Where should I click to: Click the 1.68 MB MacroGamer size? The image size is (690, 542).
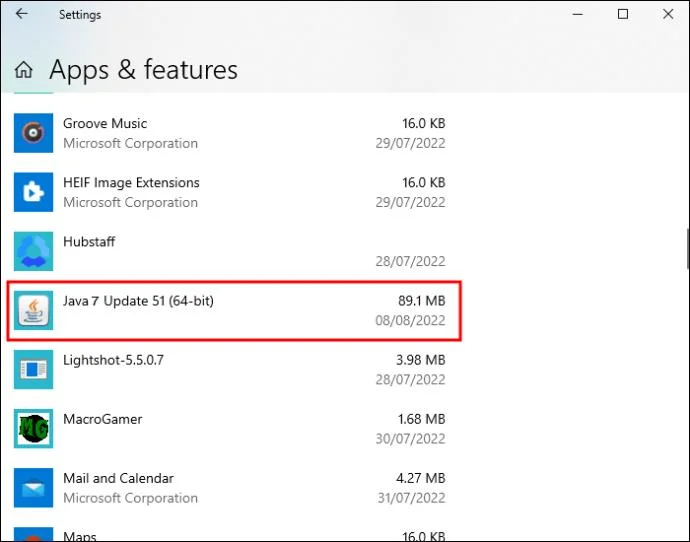coord(422,419)
